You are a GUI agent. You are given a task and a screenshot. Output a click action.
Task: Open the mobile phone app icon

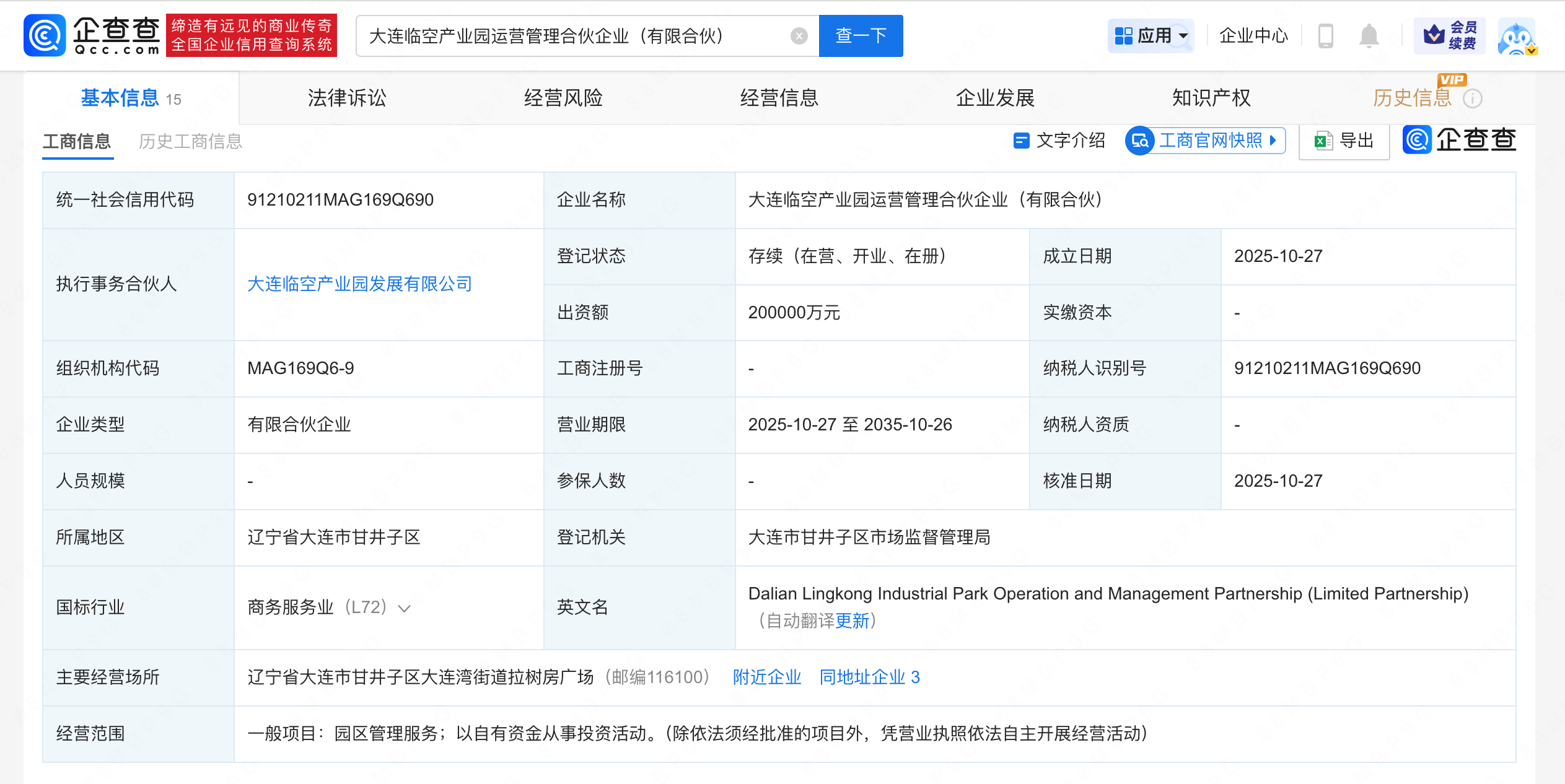click(x=1325, y=36)
